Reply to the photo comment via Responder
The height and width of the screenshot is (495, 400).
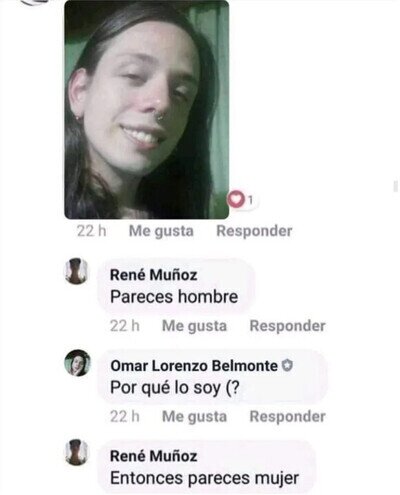tap(254, 231)
